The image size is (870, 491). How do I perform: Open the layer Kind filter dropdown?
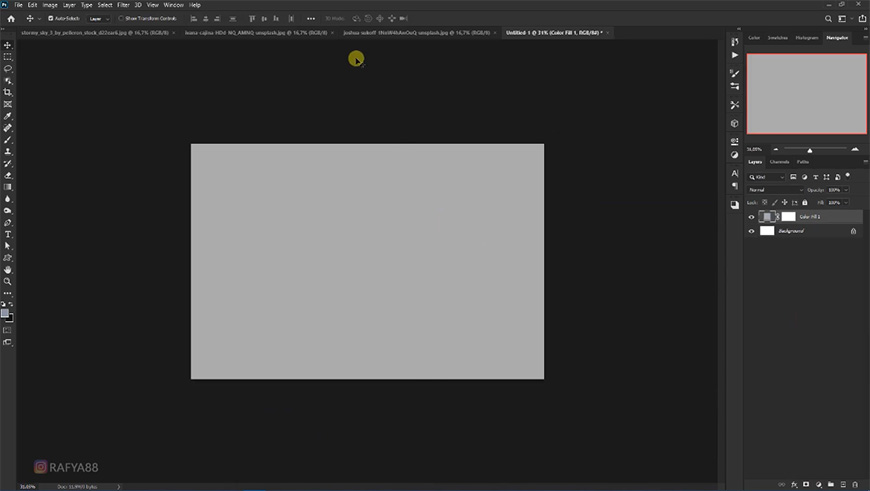coord(766,177)
